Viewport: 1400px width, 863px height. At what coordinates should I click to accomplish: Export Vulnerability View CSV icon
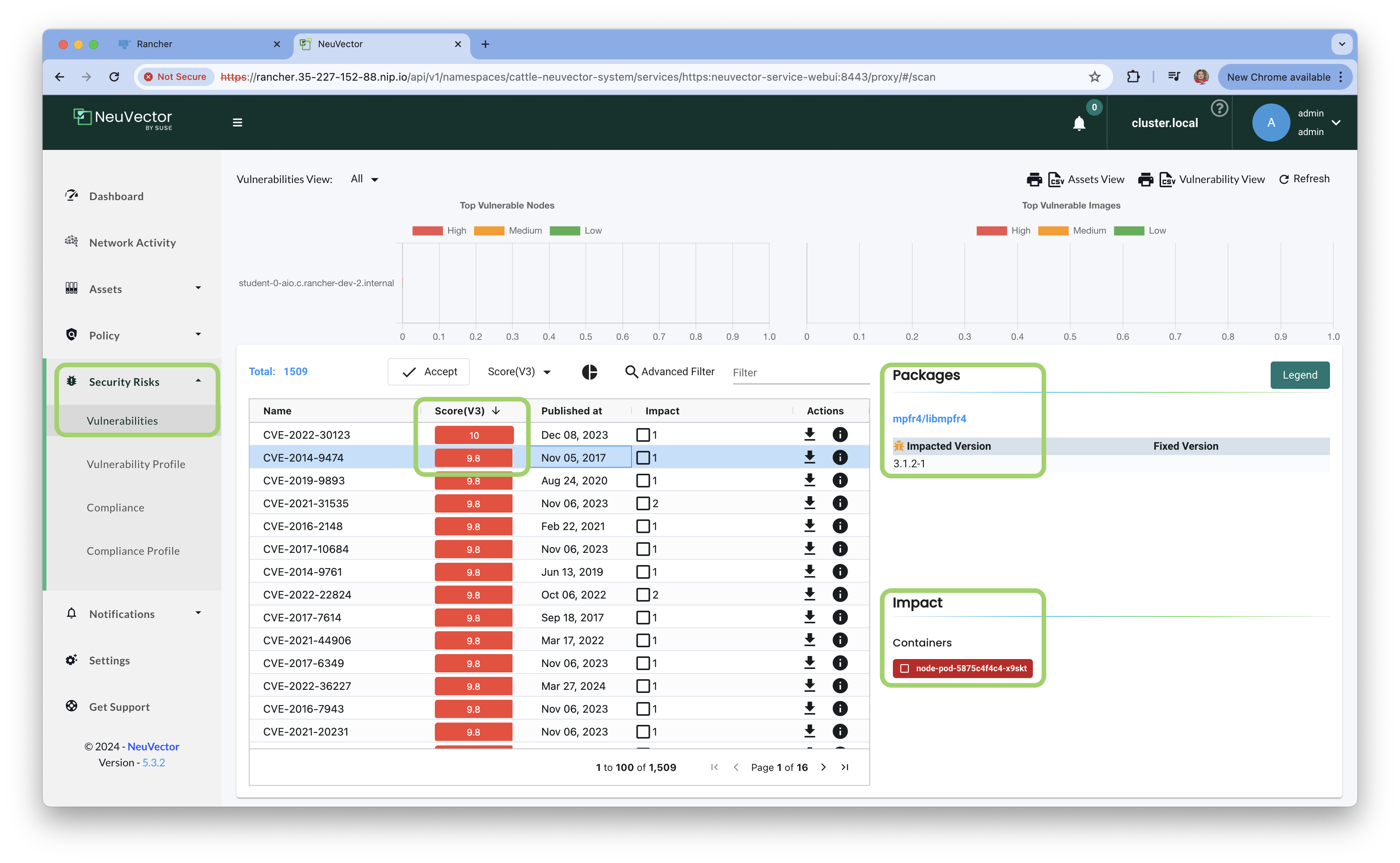pos(1167,180)
